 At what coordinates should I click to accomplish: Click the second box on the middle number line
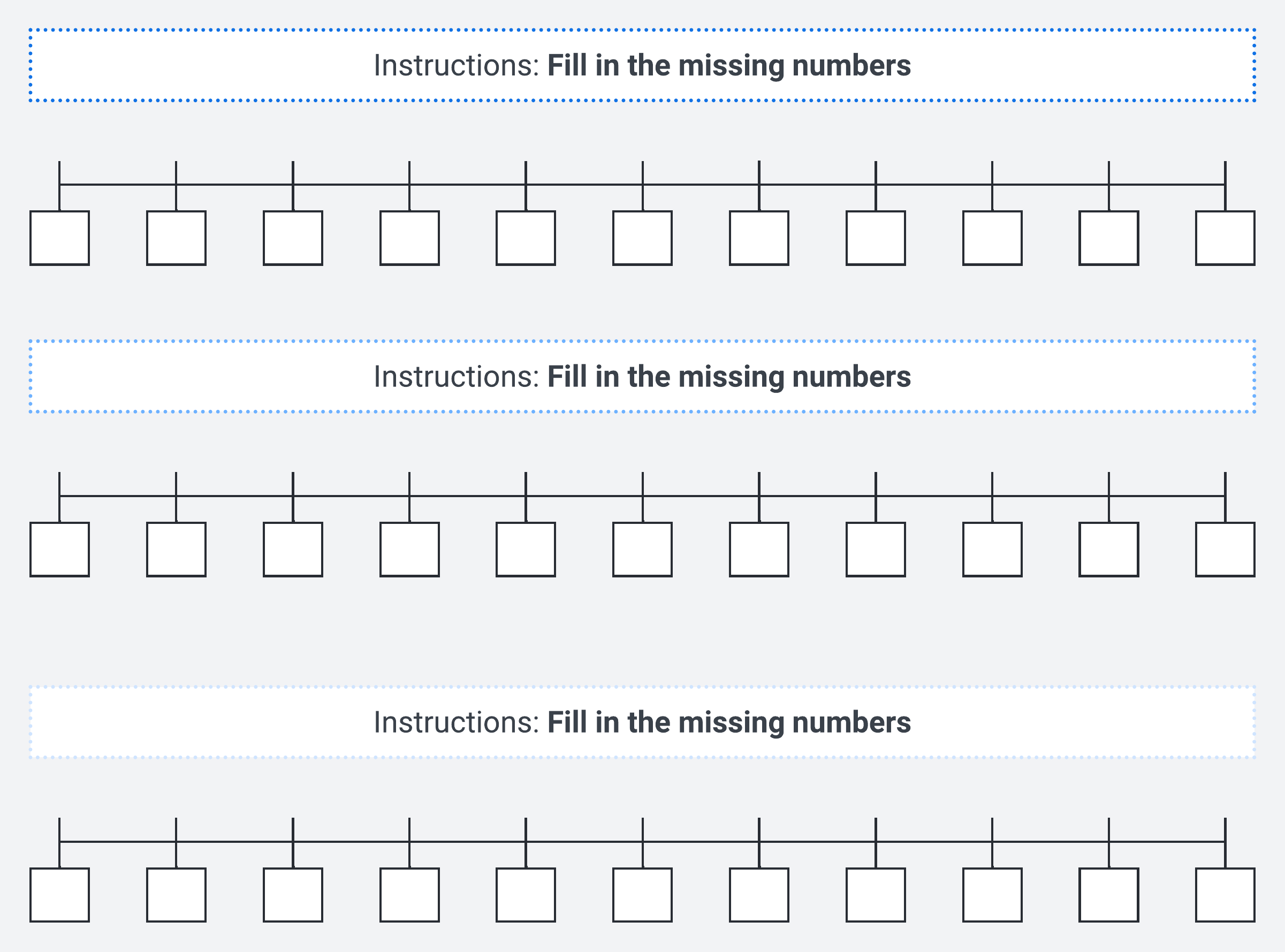[x=176, y=549]
